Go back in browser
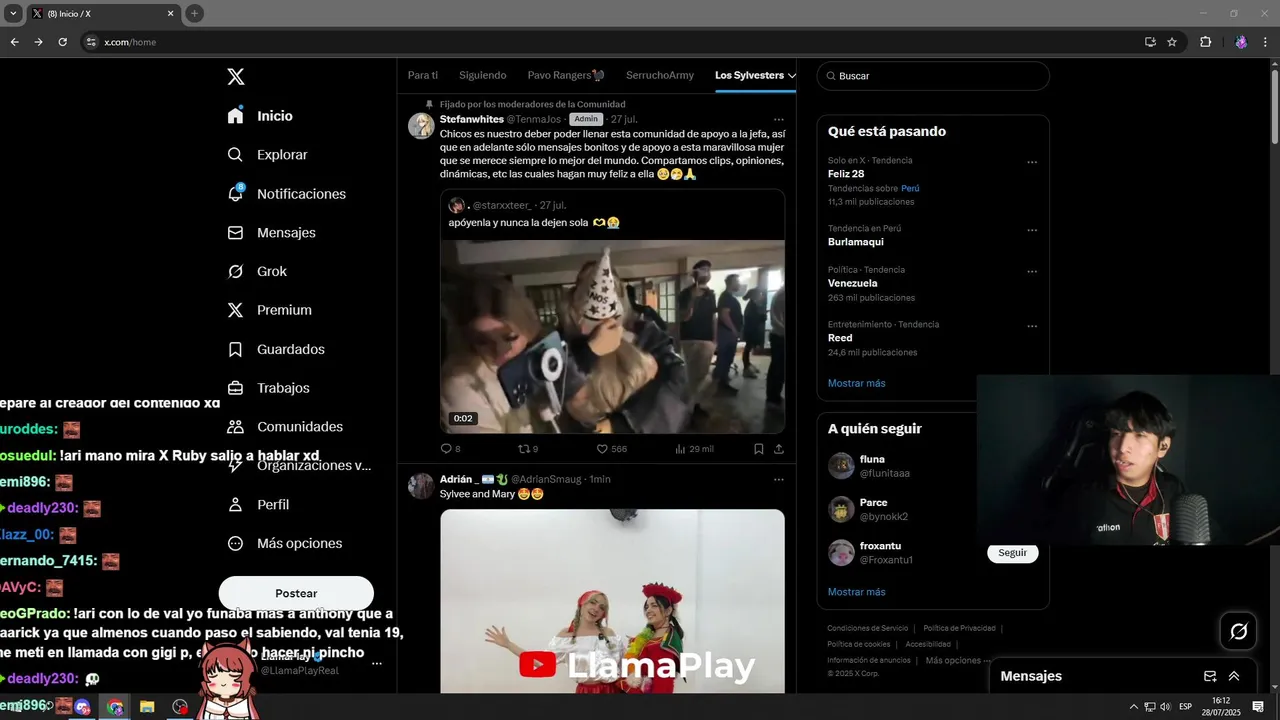Image resolution: width=1280 pixels, height=720 pixels. [x=14, y=42]
